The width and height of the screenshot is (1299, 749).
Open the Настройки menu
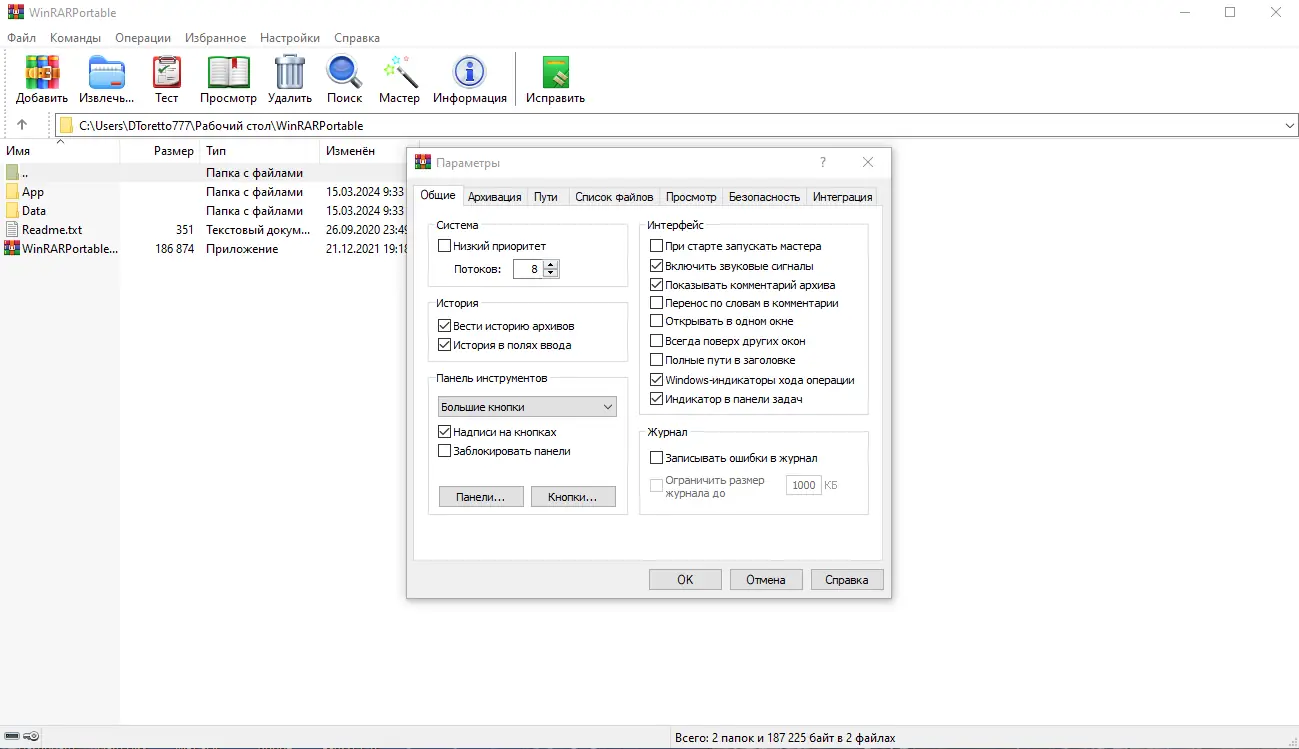pos(290,38)
